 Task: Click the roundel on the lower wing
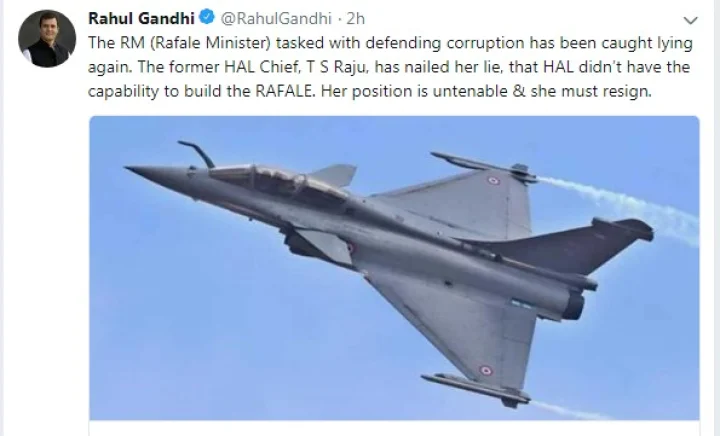tap(485, 369)
